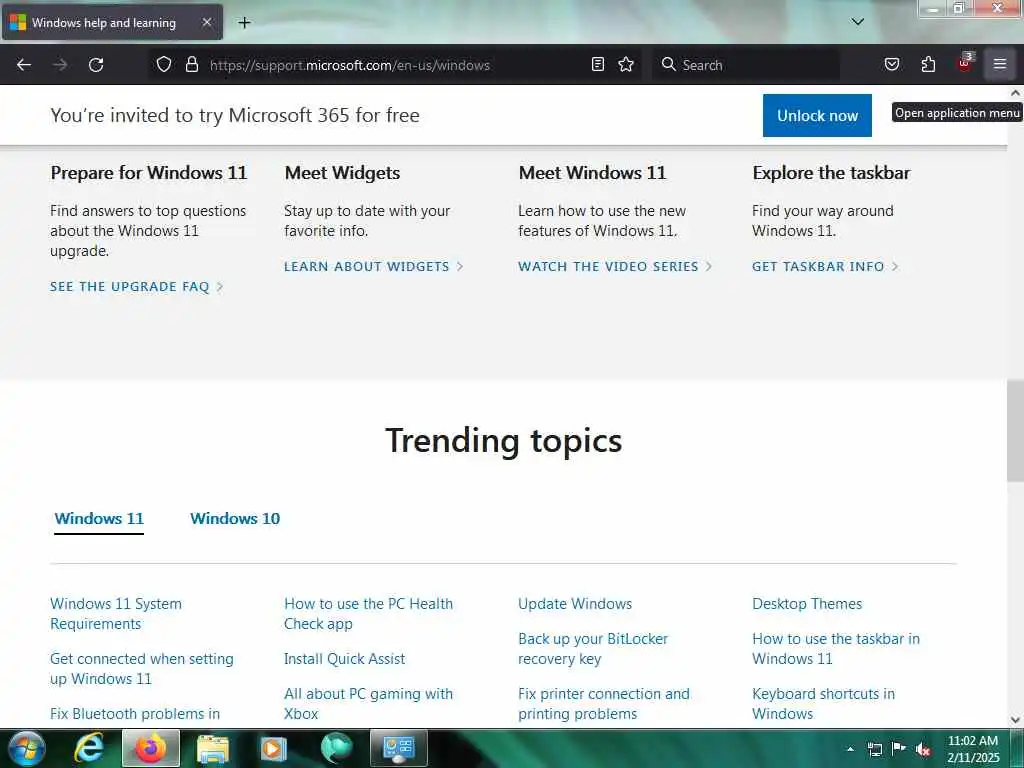The width and height of the screenshot is (1024, 768).
Task: Open the Extensions puzzle icon
Action: point(928,64)
